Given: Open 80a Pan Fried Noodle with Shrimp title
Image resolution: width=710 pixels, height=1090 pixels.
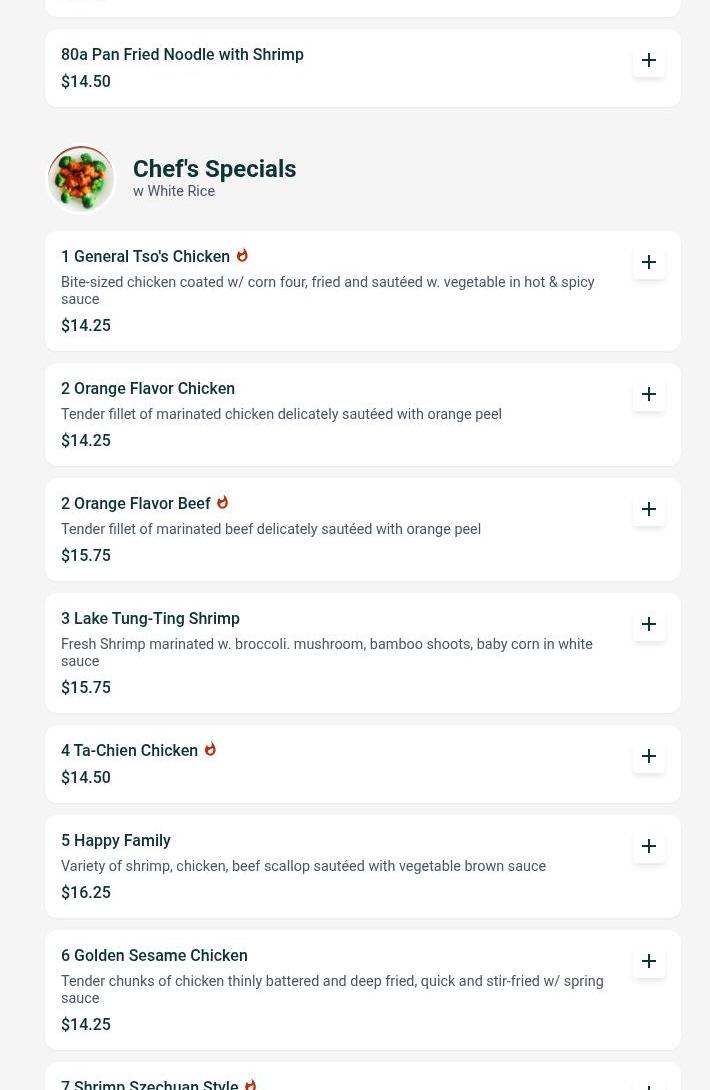Looking at the screenshot, I should pos(182,54).
